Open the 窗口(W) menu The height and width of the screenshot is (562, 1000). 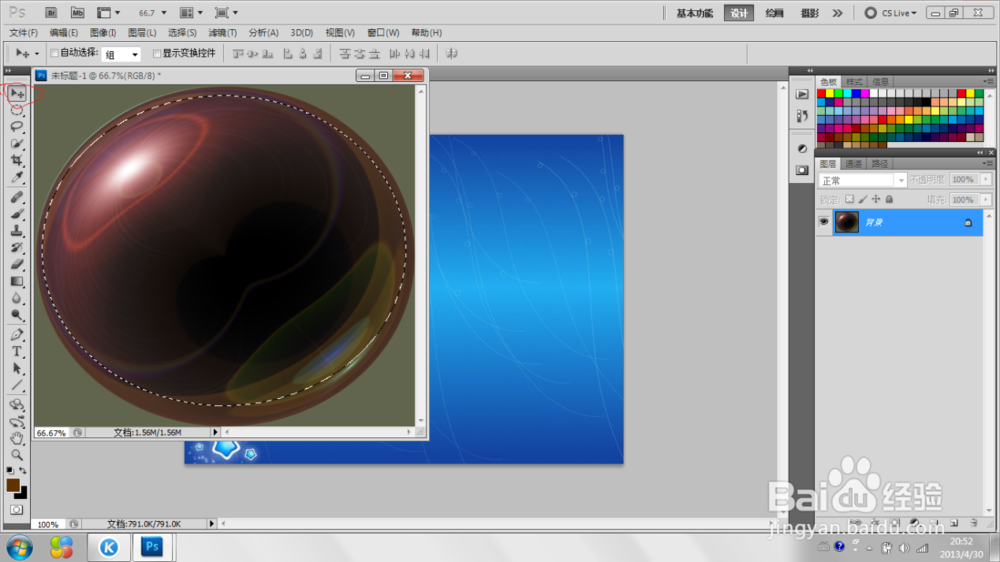click(x=383, y=33)
